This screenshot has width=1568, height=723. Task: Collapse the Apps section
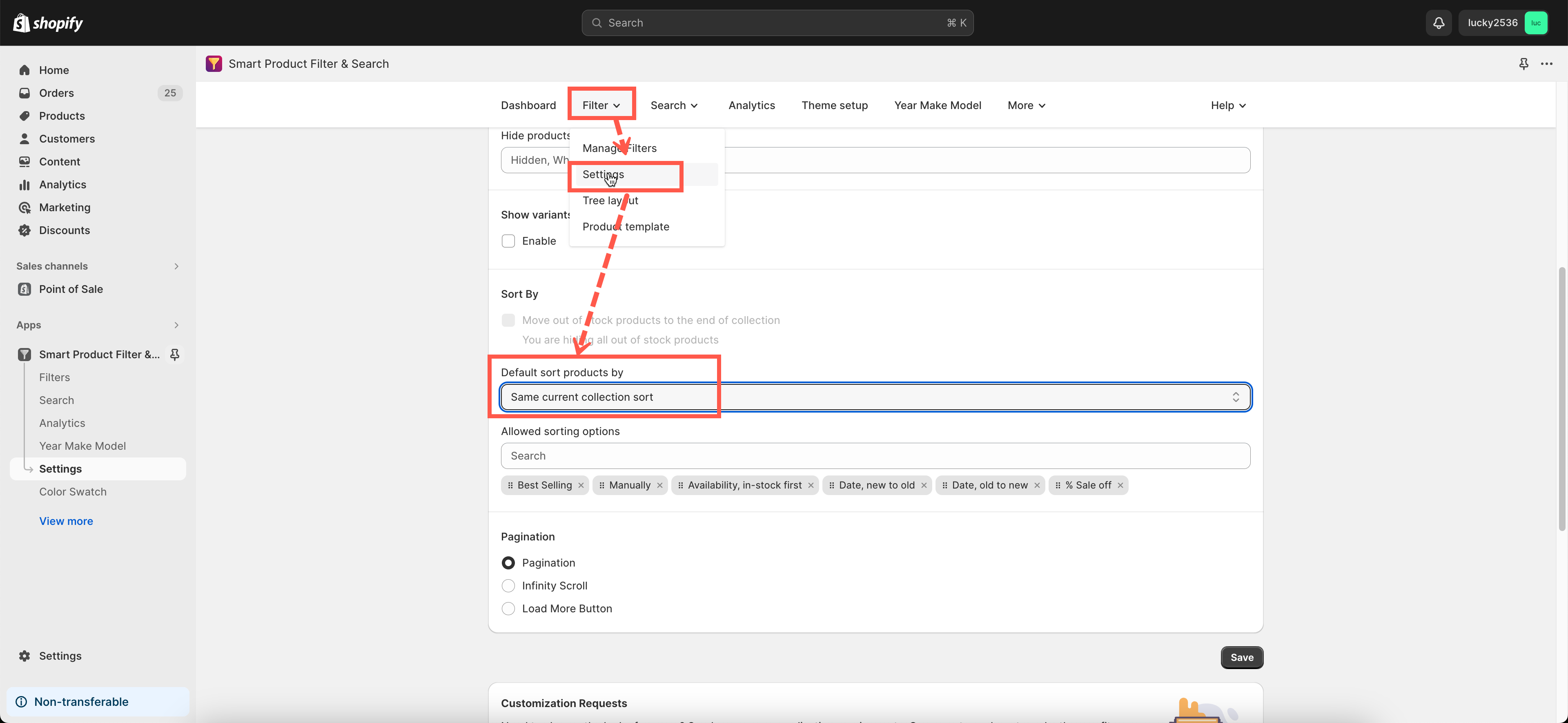tap(176, 325)
